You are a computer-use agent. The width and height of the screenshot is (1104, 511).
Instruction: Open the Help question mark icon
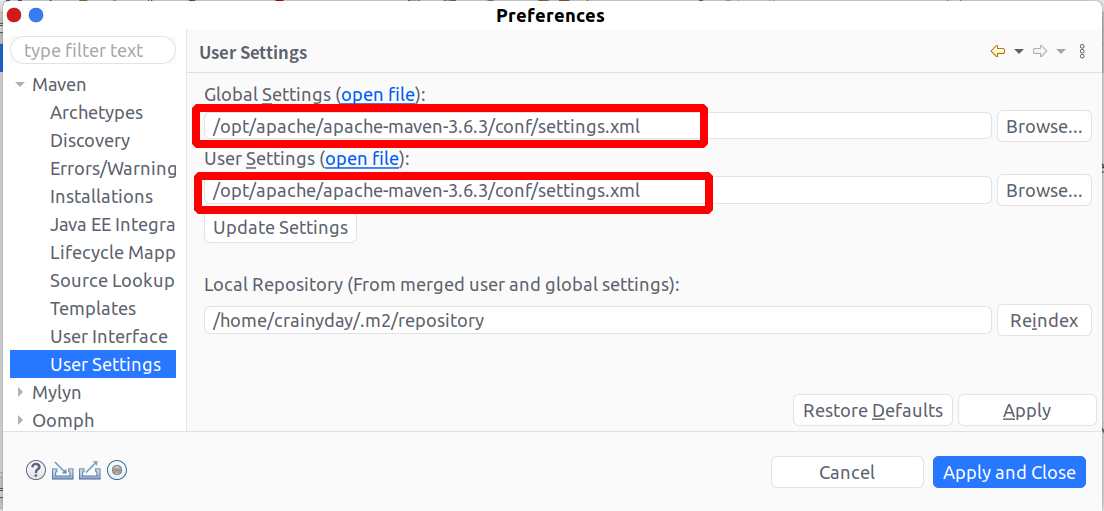coord(36,470)
